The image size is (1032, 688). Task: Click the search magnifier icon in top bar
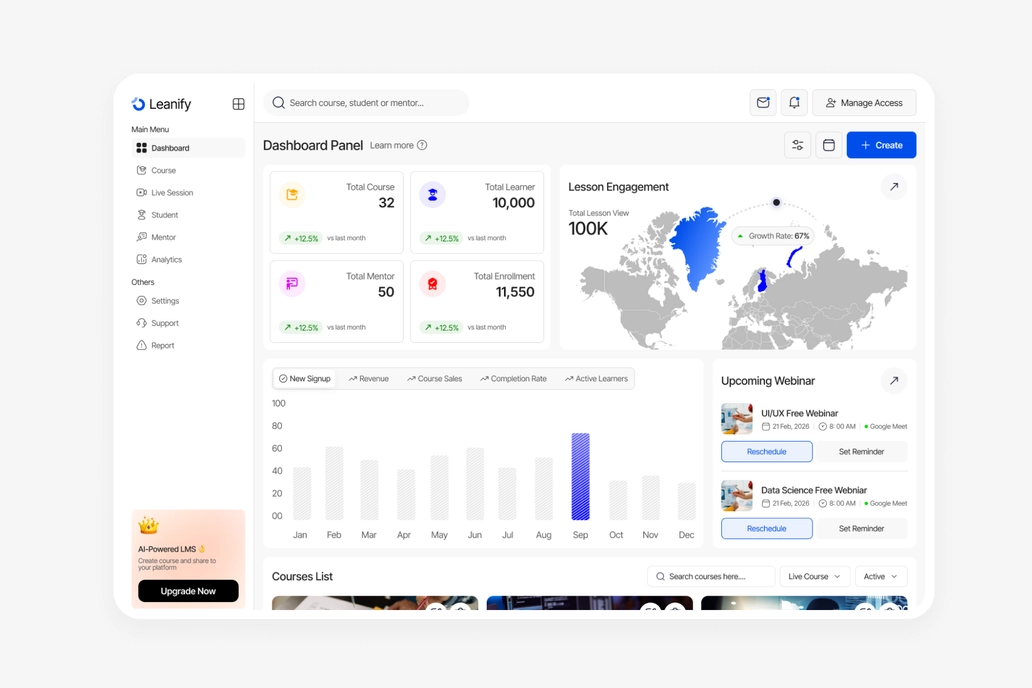[x=278, y=103]
